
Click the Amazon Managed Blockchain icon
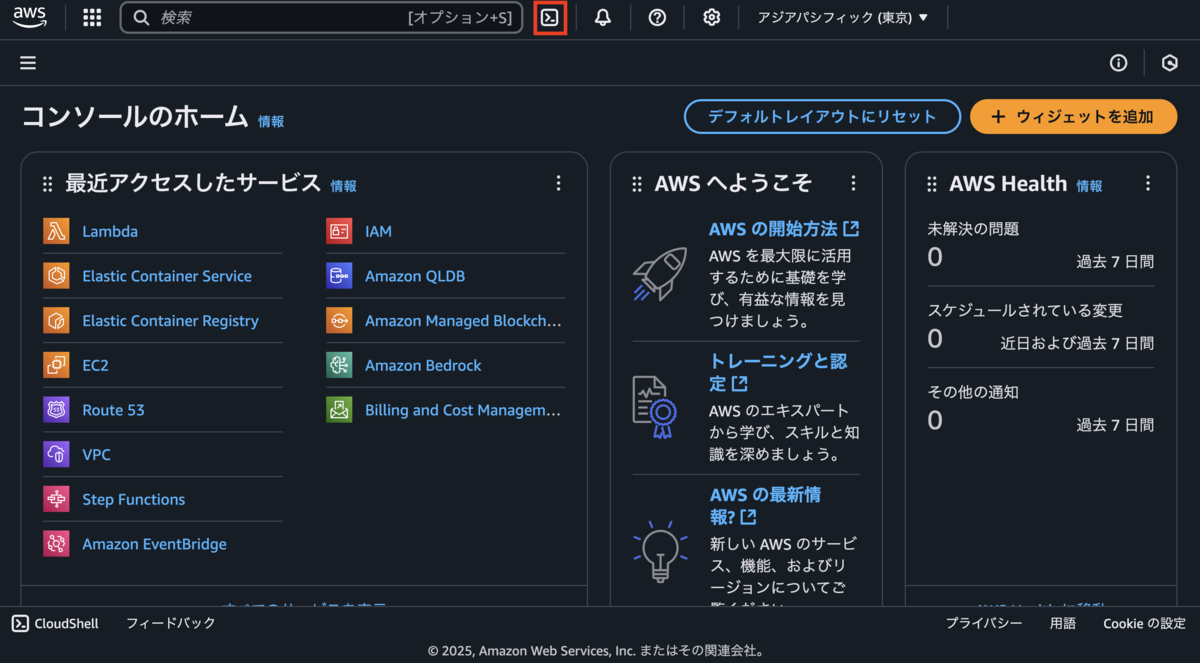tap(339, 320)
